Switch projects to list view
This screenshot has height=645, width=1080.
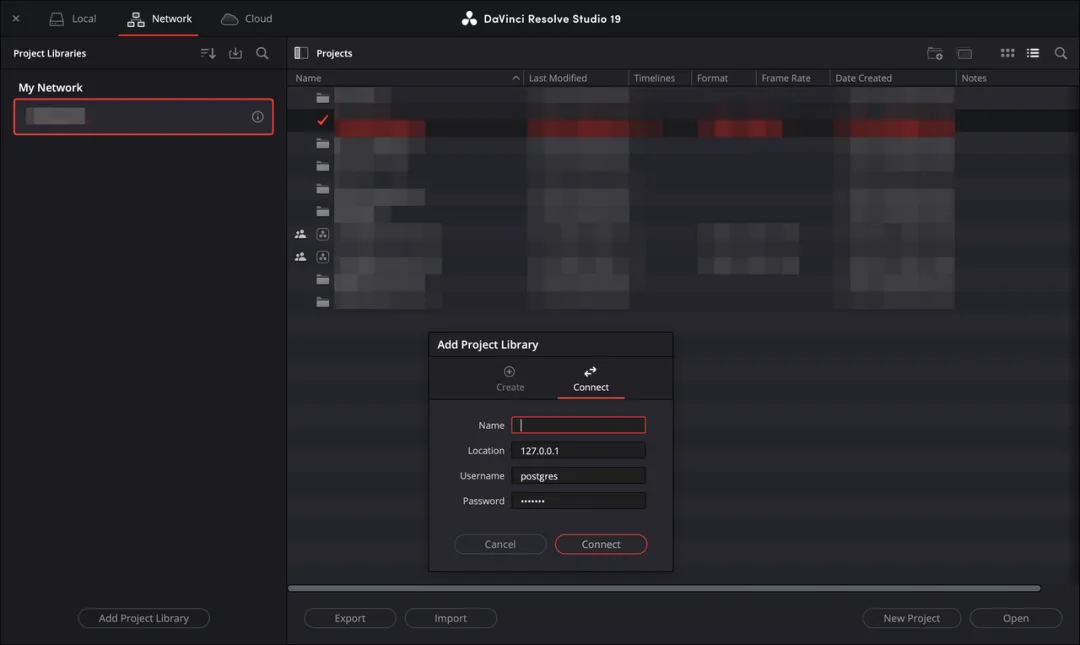(x=1032, y=53)
